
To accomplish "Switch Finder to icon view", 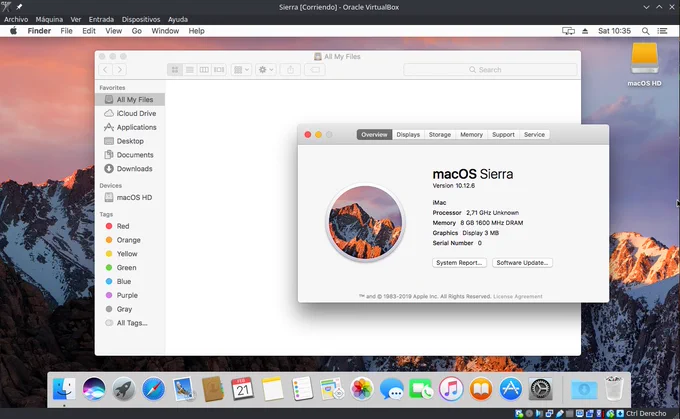I will pyautogui.click(x=175, y=69).
